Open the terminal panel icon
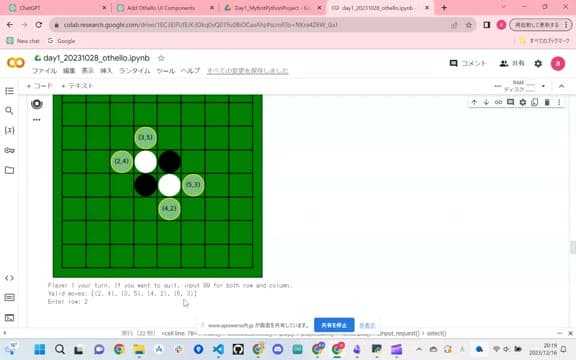The image size is (576, 360). point(10,317)
